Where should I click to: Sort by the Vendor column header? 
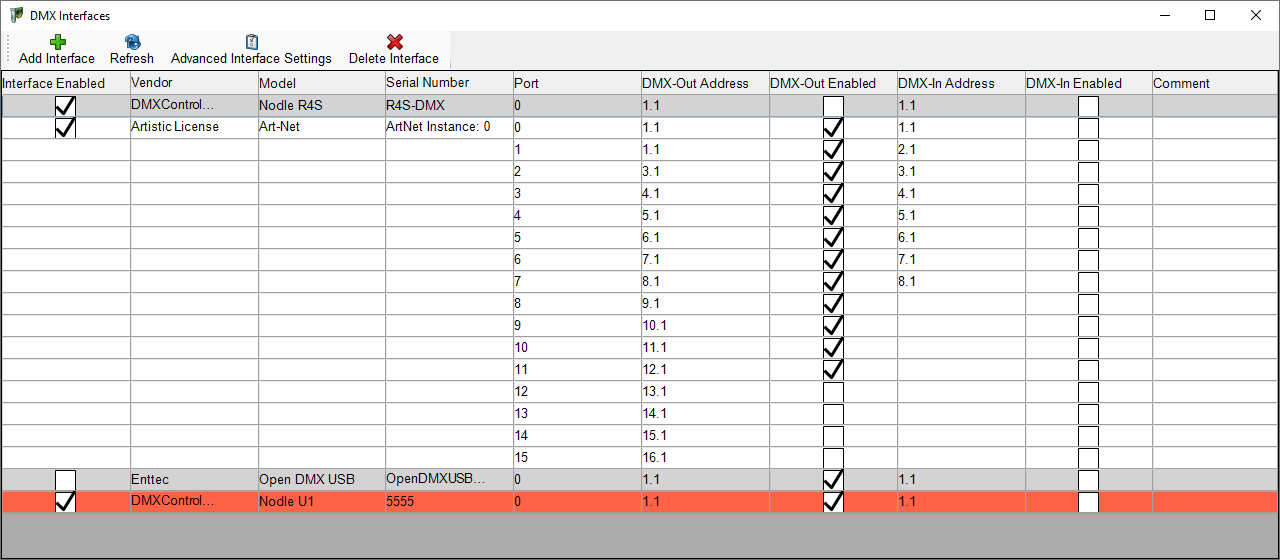193,83
